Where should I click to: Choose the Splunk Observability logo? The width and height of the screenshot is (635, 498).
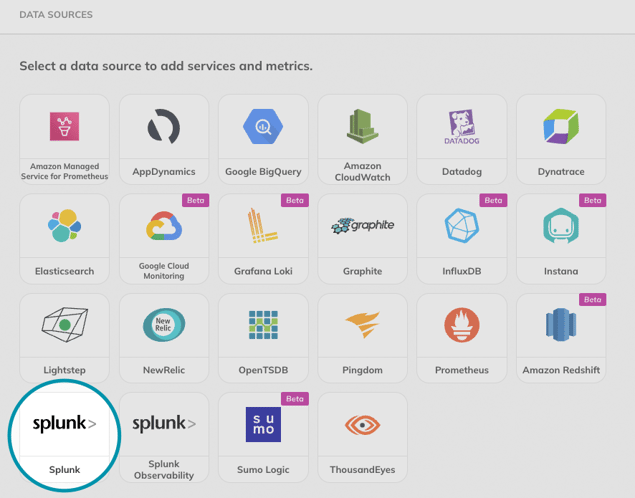pyautogui.click(x=164, y=424)
